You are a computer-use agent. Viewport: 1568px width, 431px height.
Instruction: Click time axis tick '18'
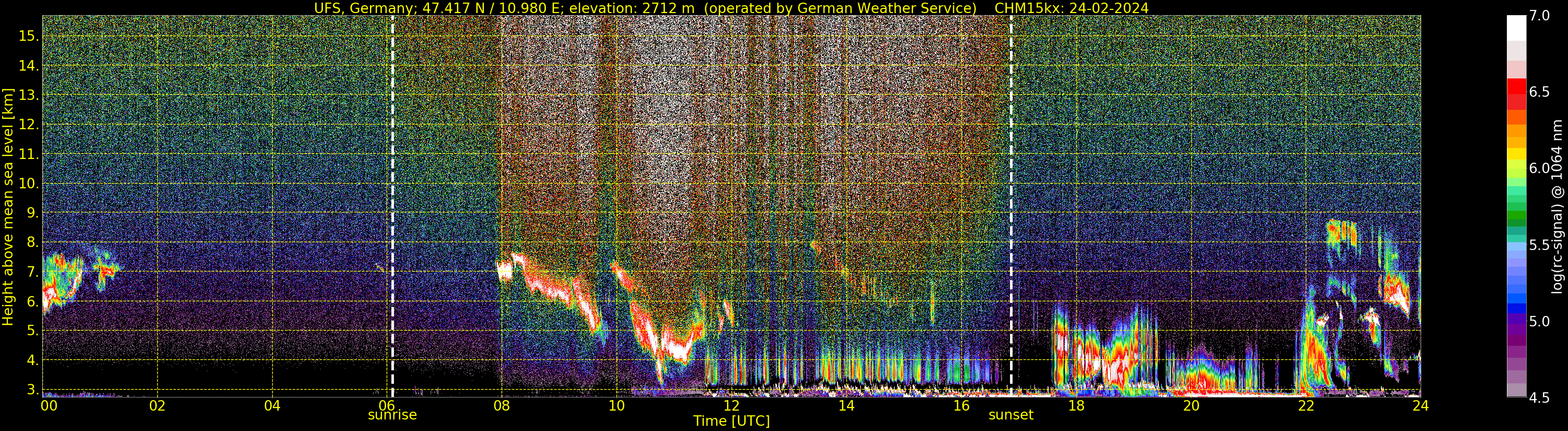pyautogui.click(x=1076, y=405)
